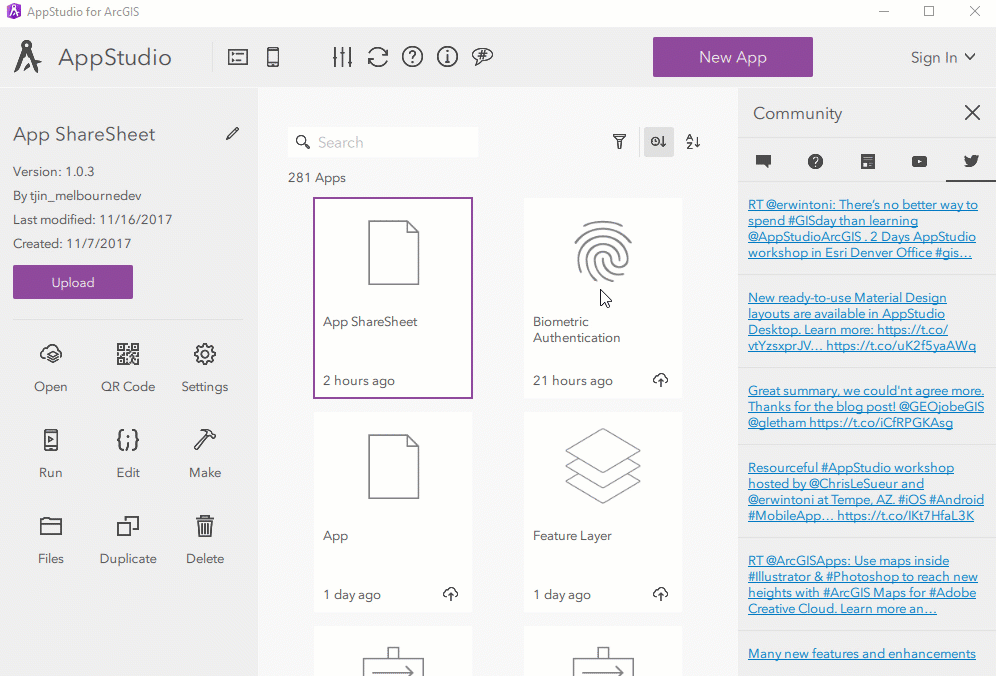
Task: Minimize the AppStudio window
Action: (884, 11)
